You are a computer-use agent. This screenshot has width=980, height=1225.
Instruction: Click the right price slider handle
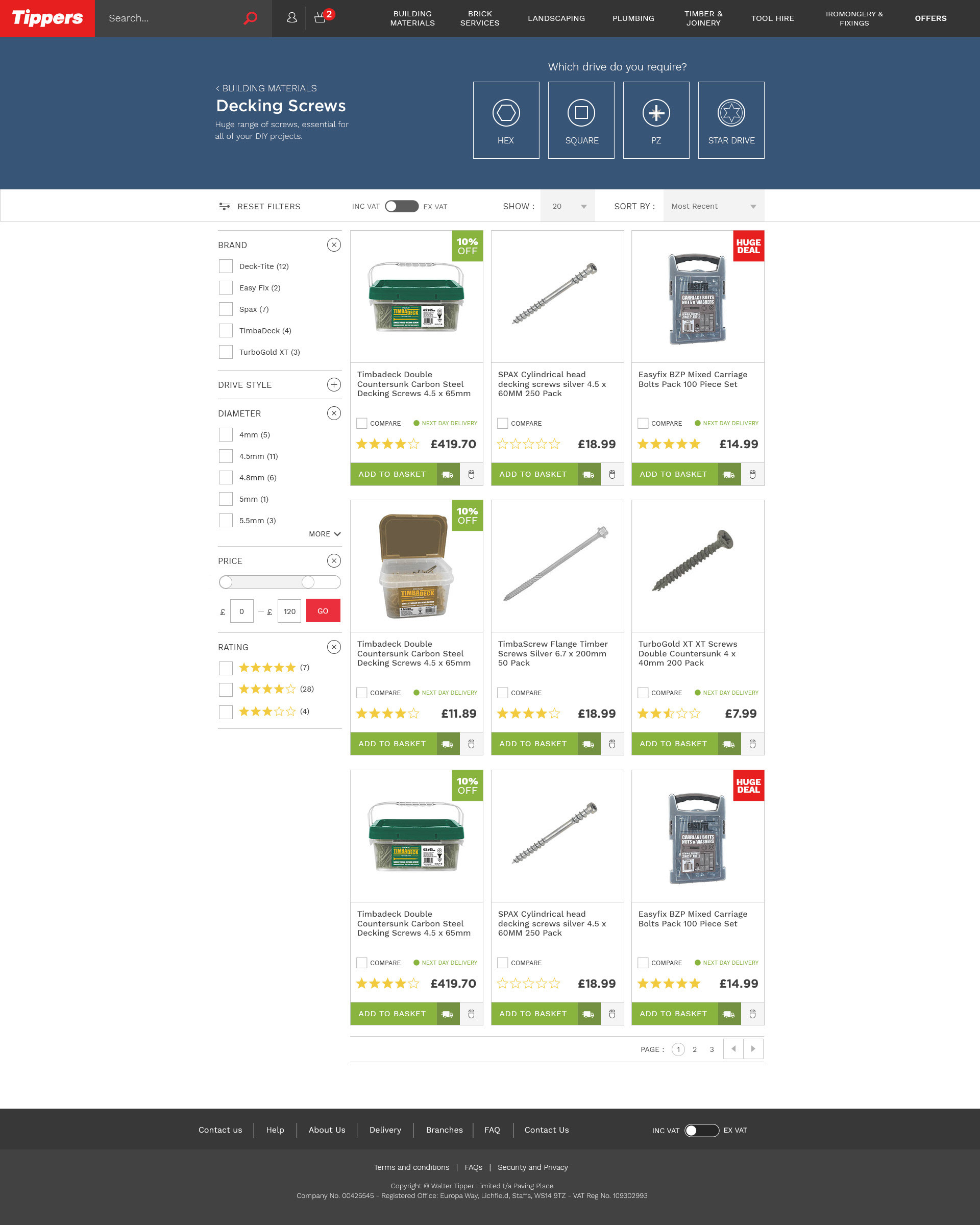tap(308, 582)
